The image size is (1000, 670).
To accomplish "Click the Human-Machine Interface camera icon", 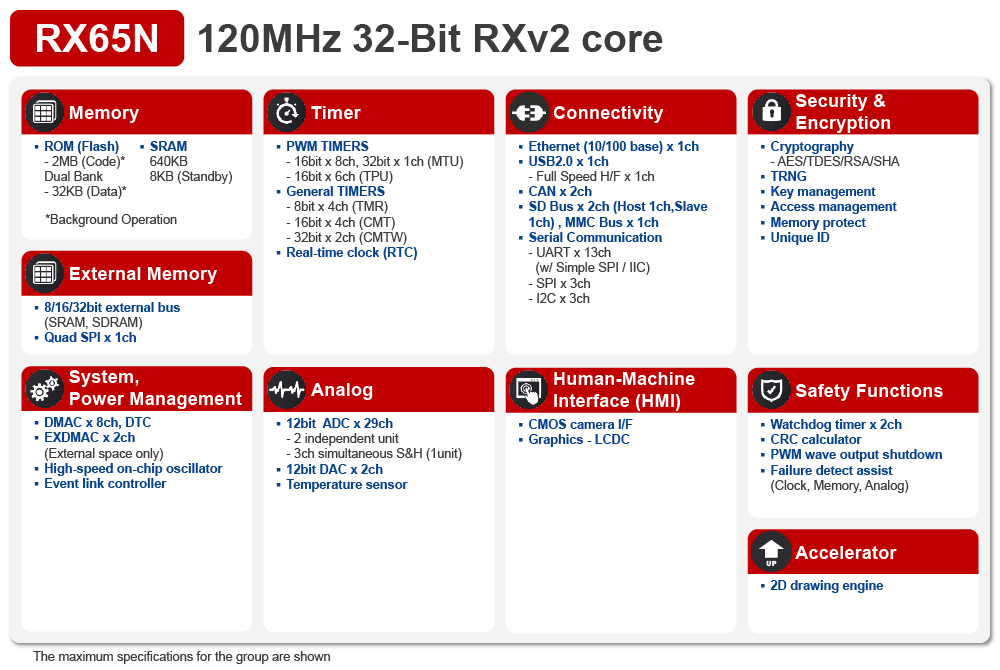I will pyautogui.click(x=529, y=389).
